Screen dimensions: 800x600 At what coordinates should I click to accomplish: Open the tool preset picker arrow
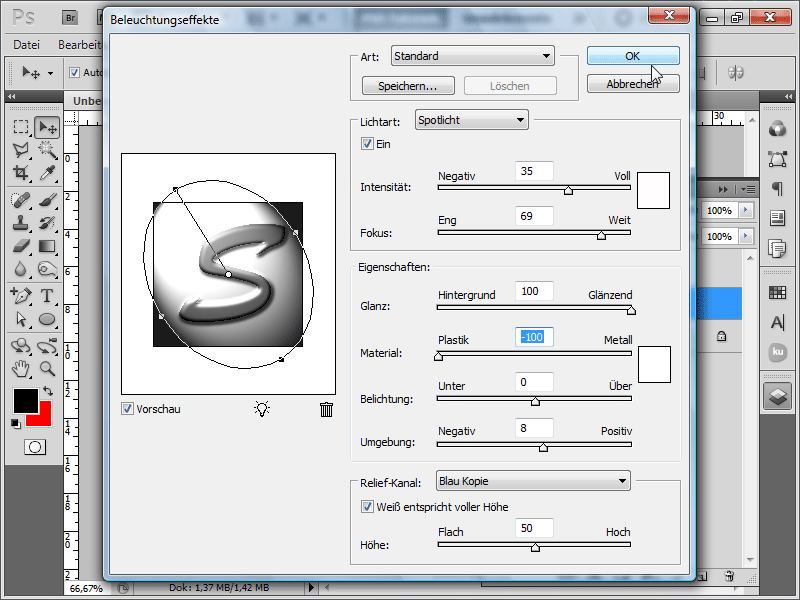(51, 73)
